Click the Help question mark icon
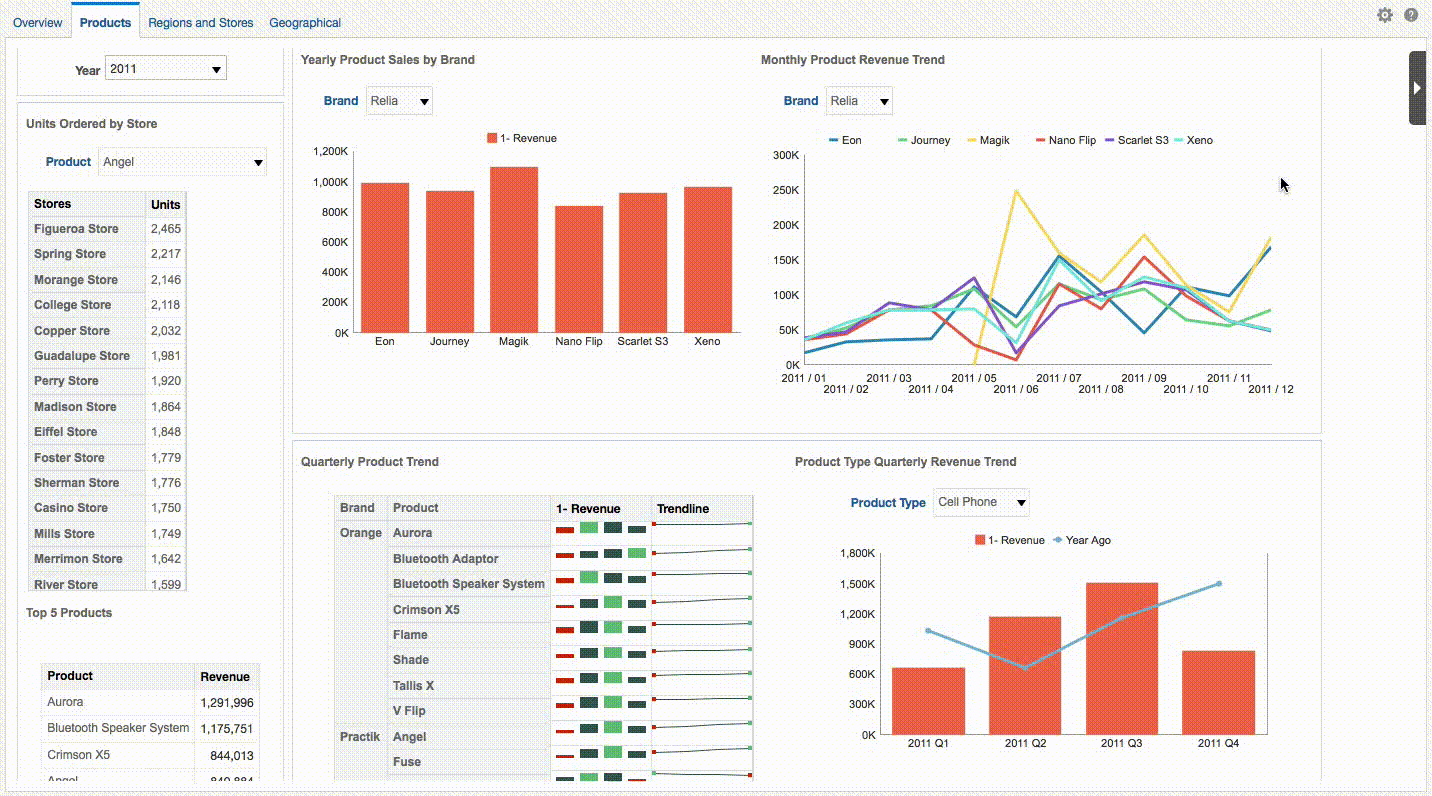Image resolution: width=1432 pixels, height=796 pixels. (1411, 15)
